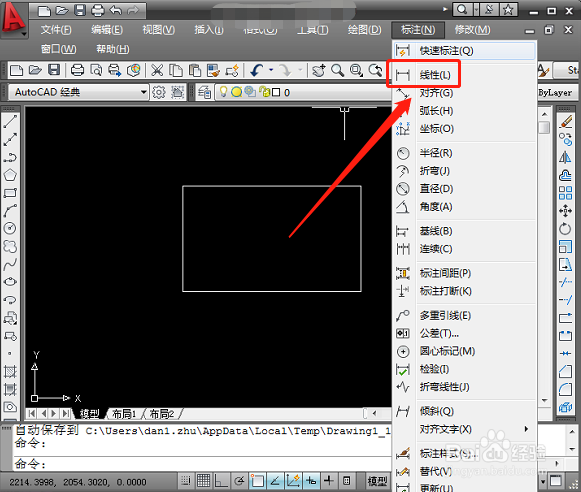The height and width of the screenshot is (492, 581).
Task: Toggle Lineweight display in status bar
Action: (x=329, y=481)
